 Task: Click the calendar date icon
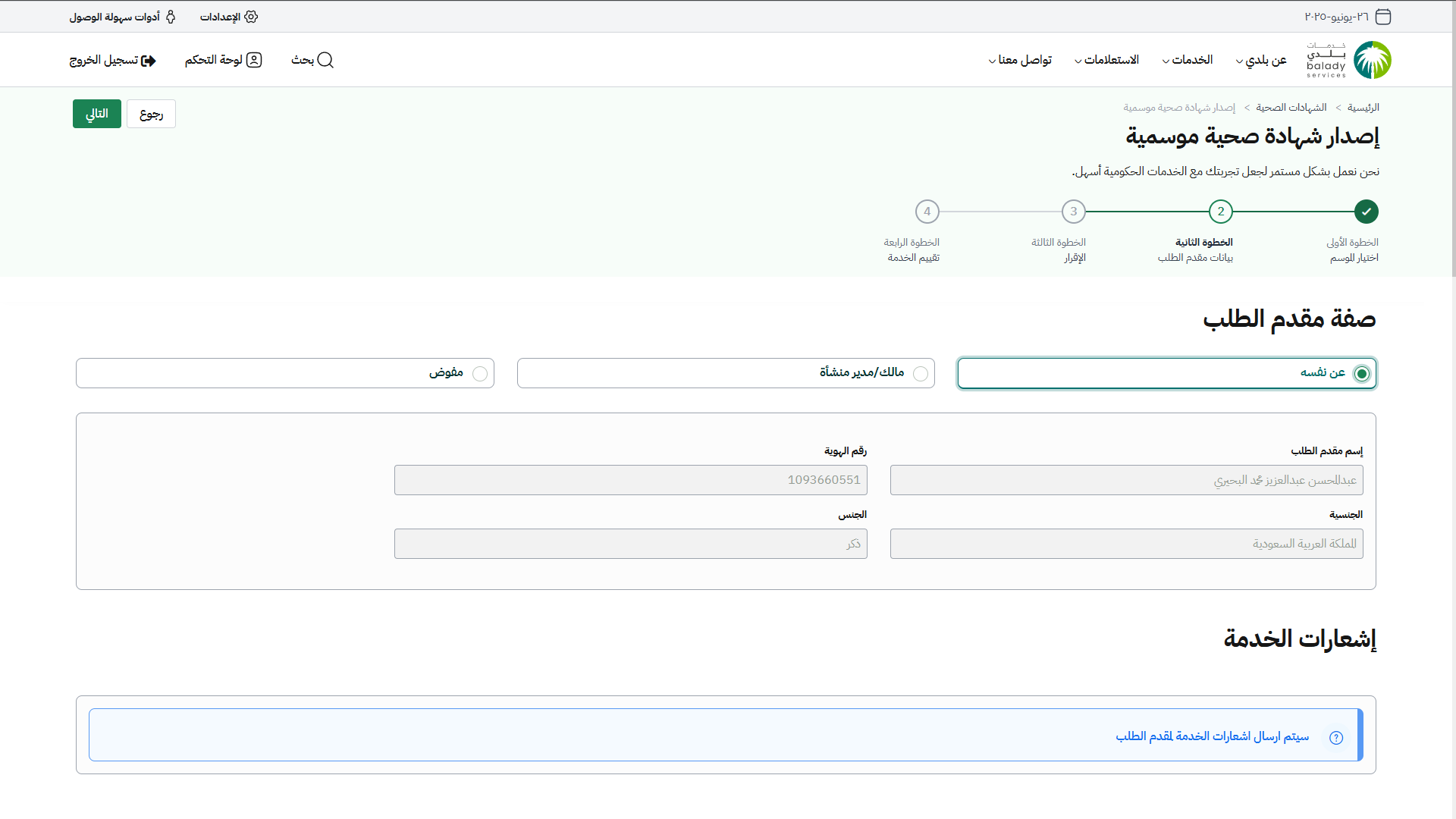[x=1383, y=17]
